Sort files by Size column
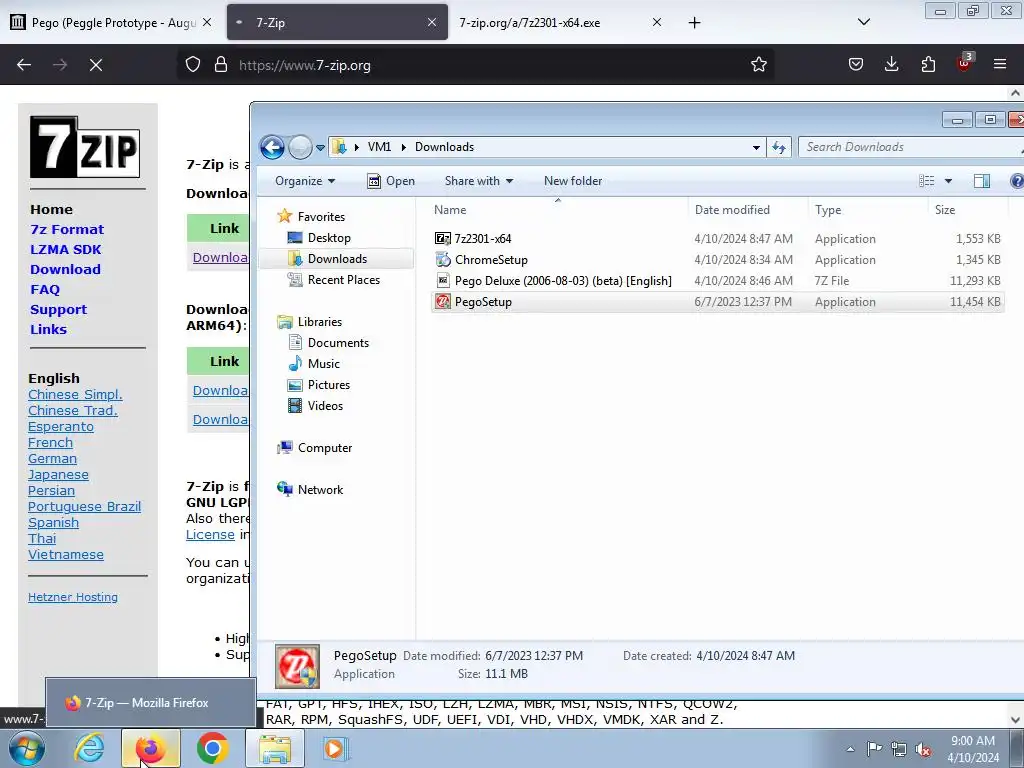 click(x=968, y=210)
